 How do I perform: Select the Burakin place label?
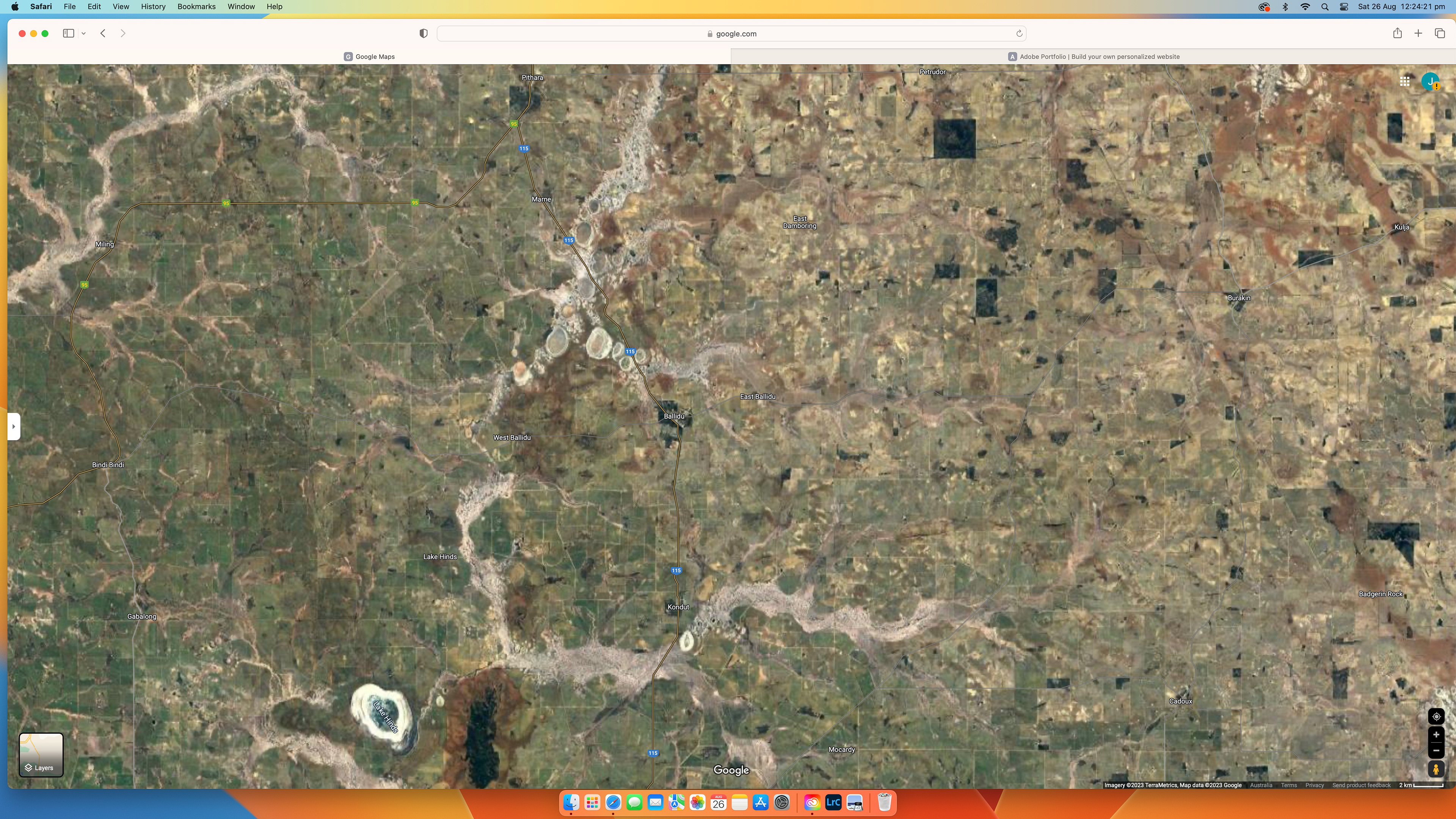[x=1239, y=298]
